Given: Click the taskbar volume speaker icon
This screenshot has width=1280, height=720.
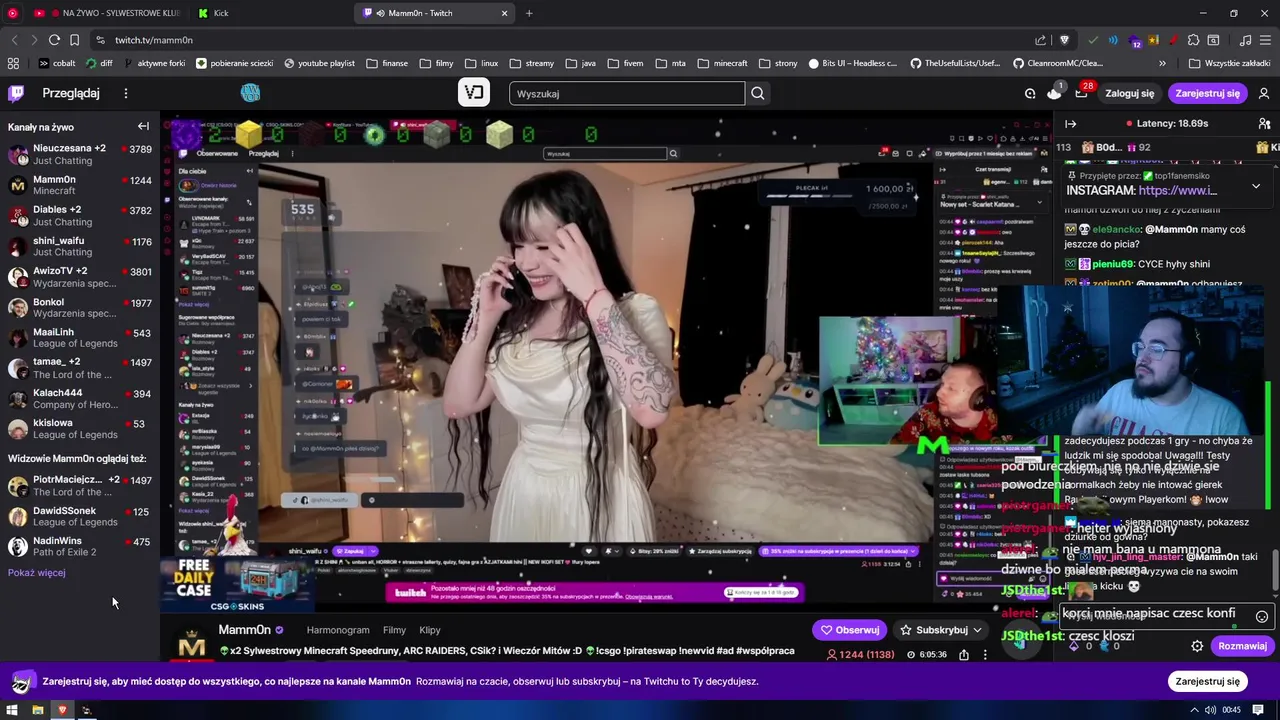Looking at the screenshot, I should [x=1211, y=710].
